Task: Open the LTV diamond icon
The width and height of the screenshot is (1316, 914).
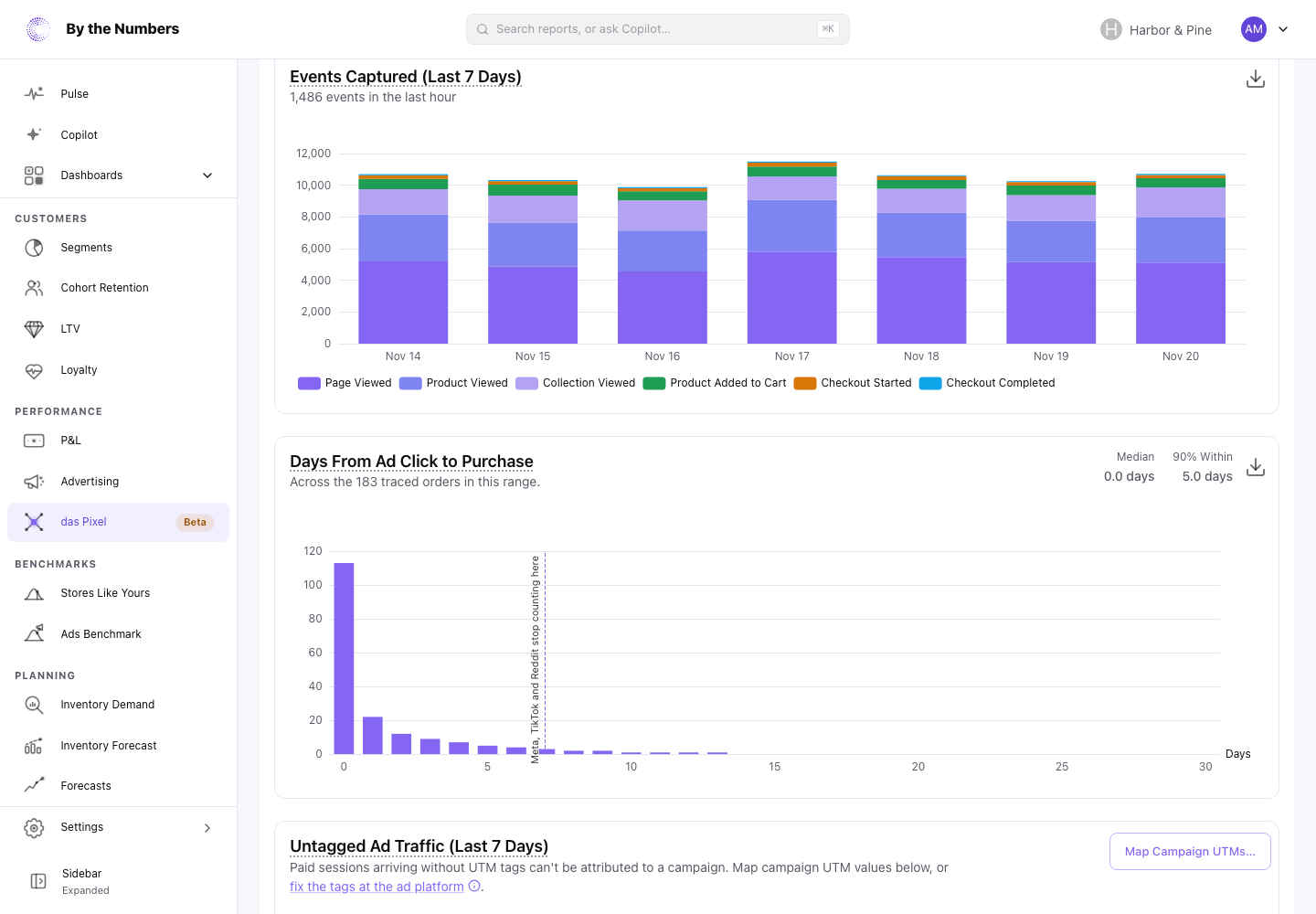Action: tap(34, 329)
